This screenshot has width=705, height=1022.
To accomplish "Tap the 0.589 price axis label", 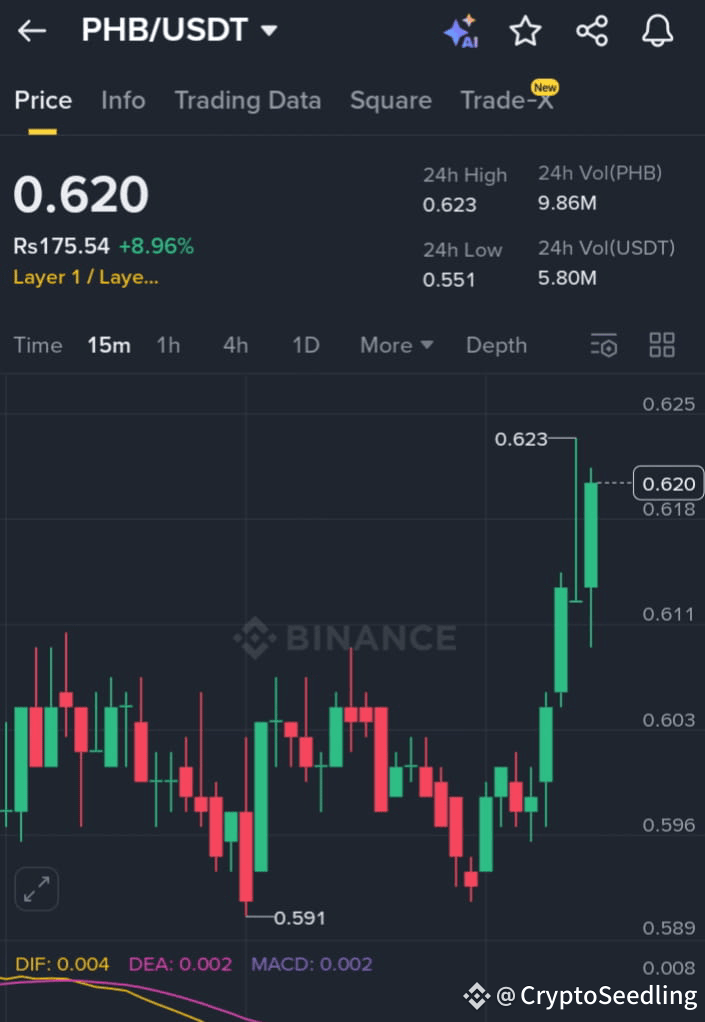I will 669,927.
